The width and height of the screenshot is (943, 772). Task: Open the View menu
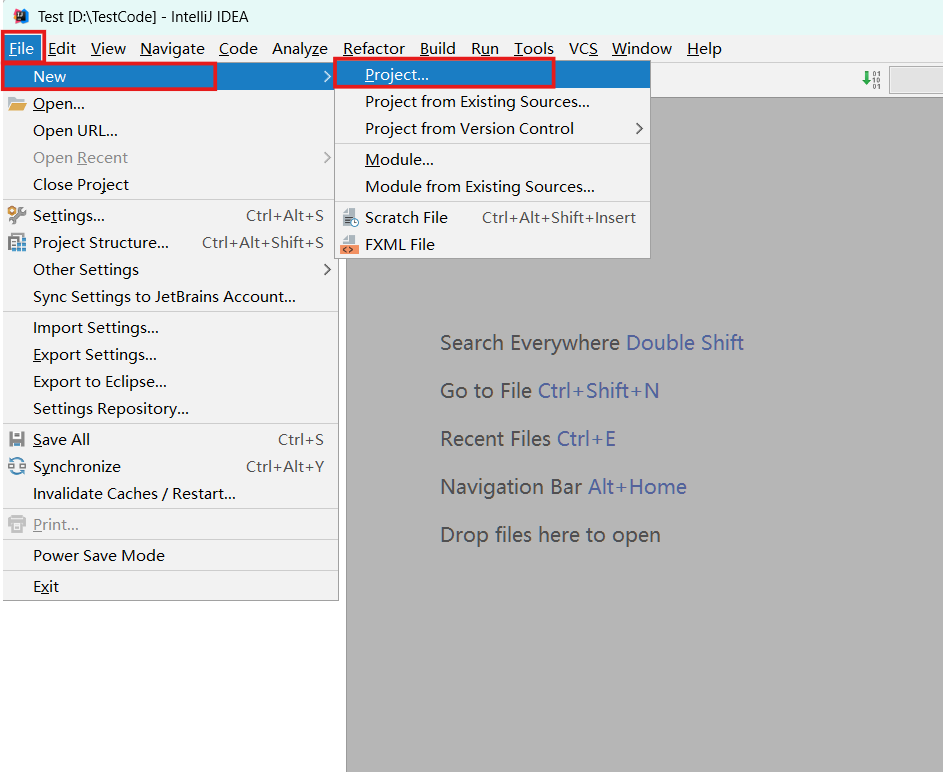[108, 48]
